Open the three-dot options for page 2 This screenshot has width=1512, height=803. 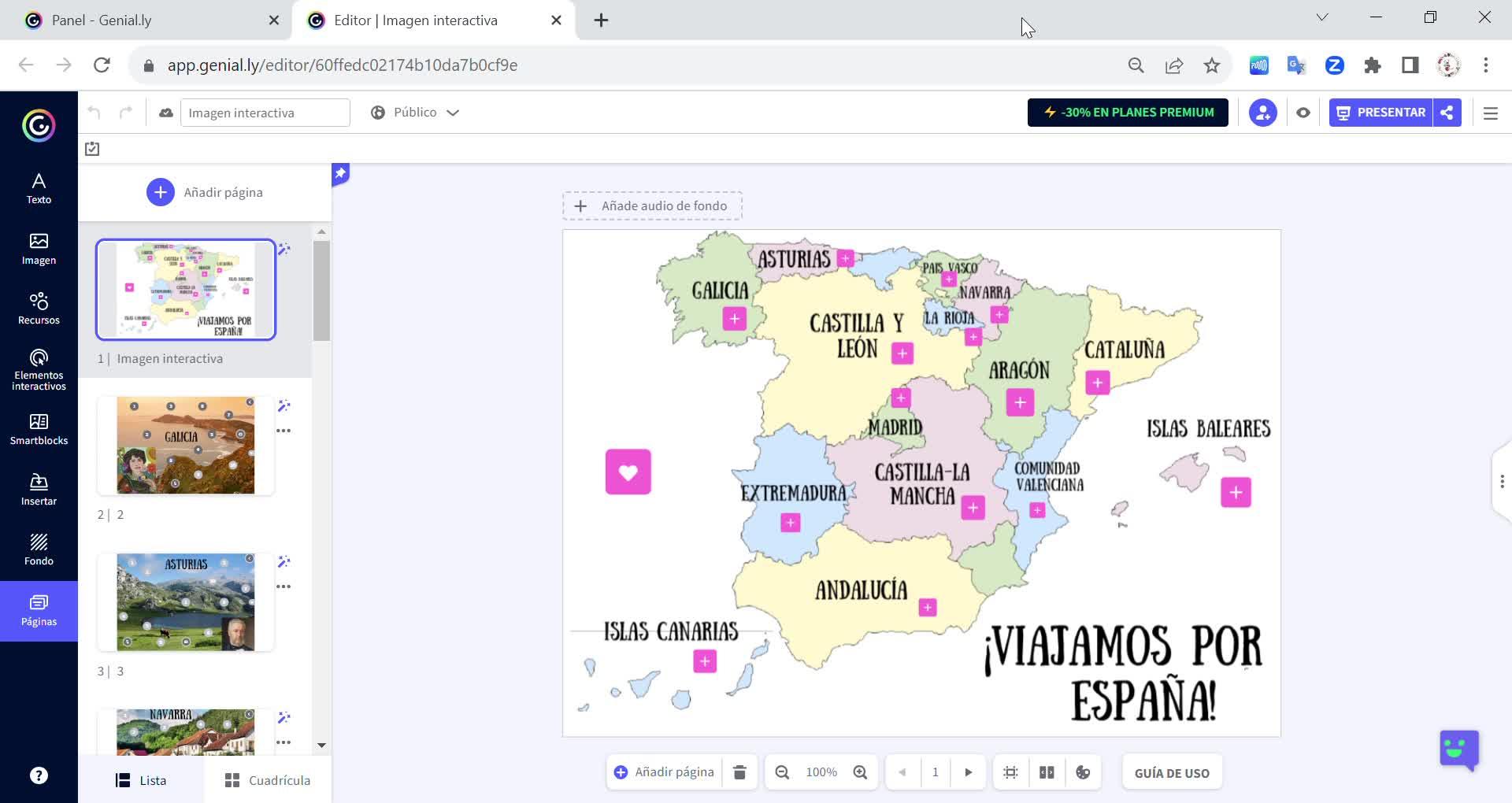pyautogui.click(x=283, y=431)
